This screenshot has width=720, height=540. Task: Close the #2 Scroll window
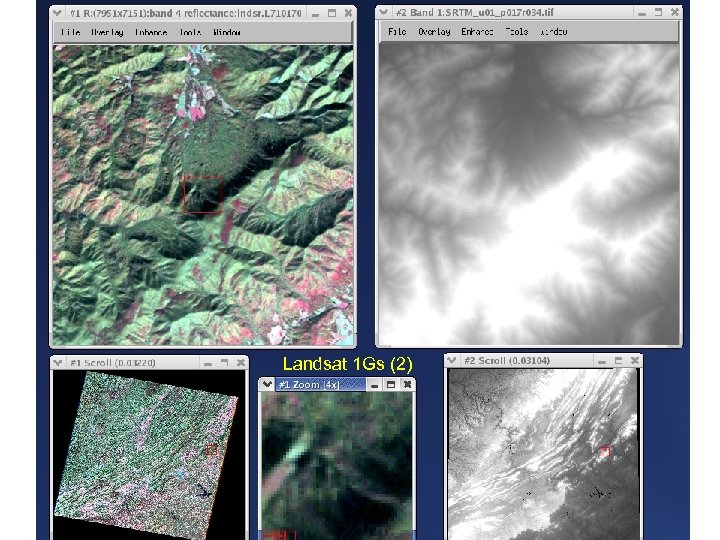[x=635, y=360]
